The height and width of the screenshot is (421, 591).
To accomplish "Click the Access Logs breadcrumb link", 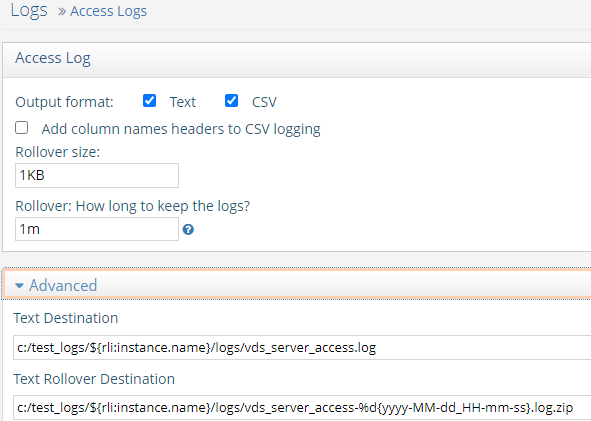I will 109,11.
